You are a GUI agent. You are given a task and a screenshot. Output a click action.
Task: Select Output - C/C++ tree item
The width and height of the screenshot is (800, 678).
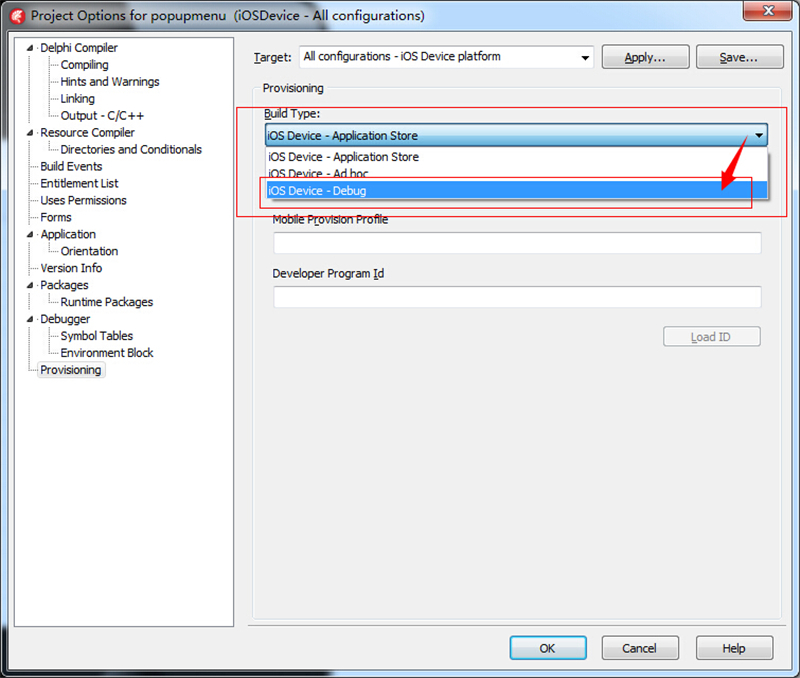tap(102, 116)
